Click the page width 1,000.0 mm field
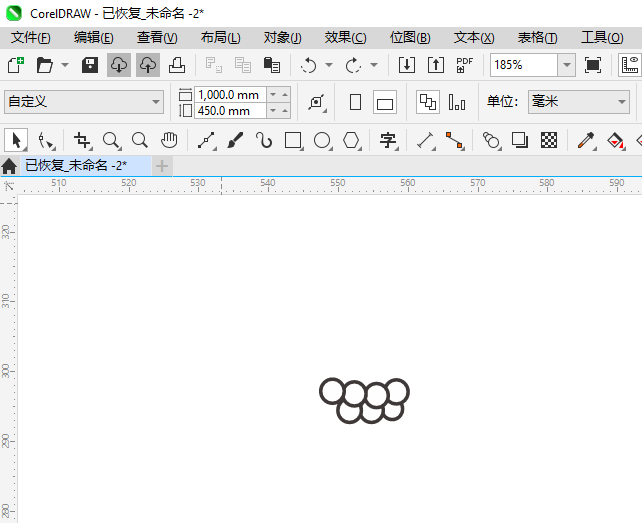 point(227,95)
